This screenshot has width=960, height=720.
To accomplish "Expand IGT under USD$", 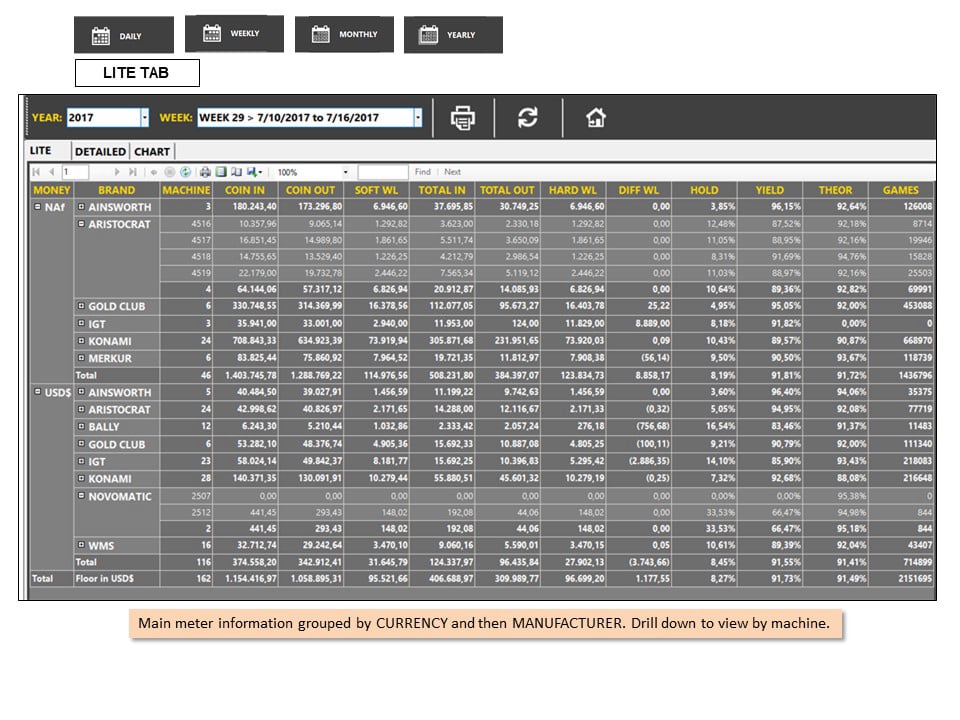I will [x=81, y=460].
